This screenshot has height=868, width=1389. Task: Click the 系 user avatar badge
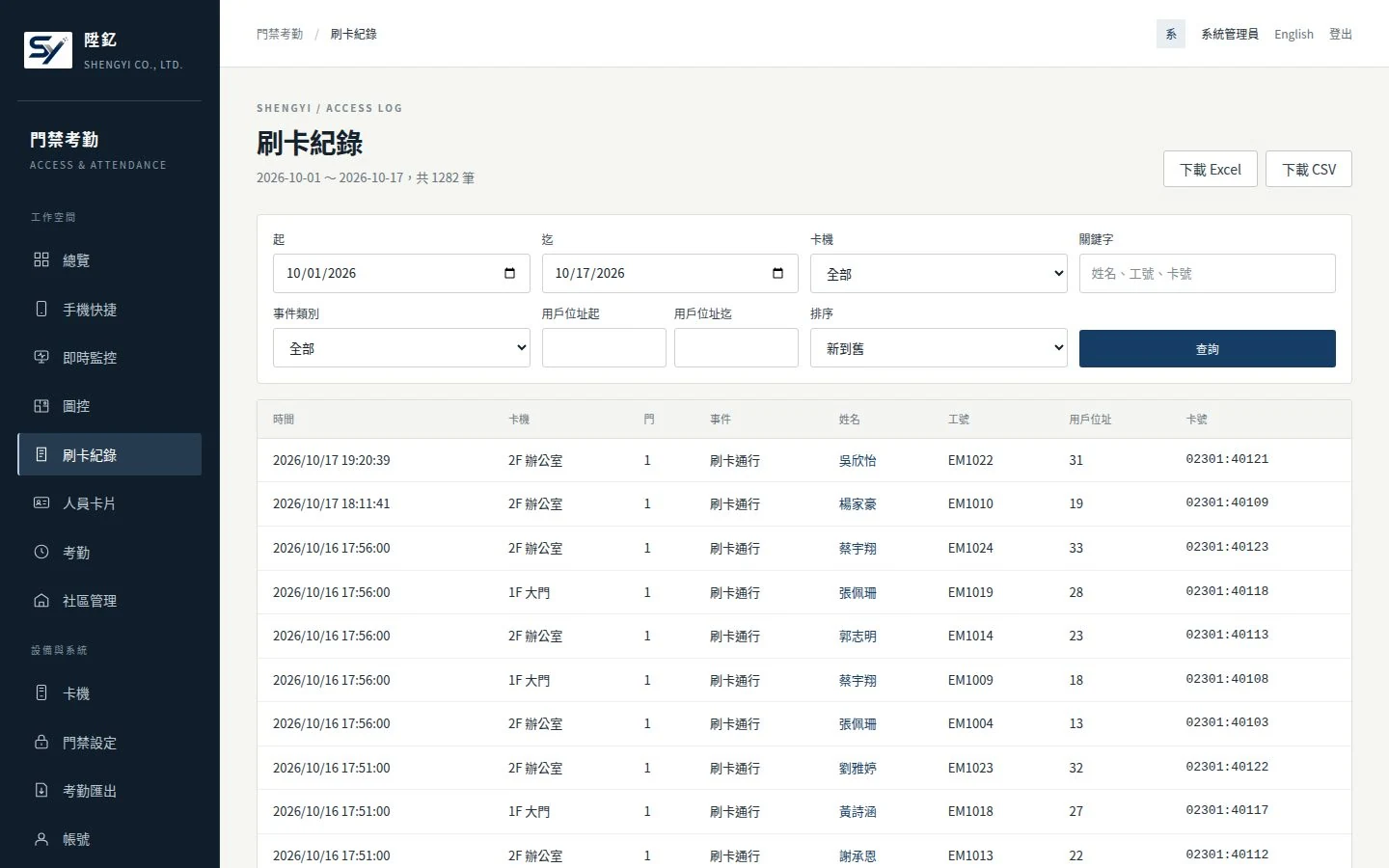(x=1171, y=34)
